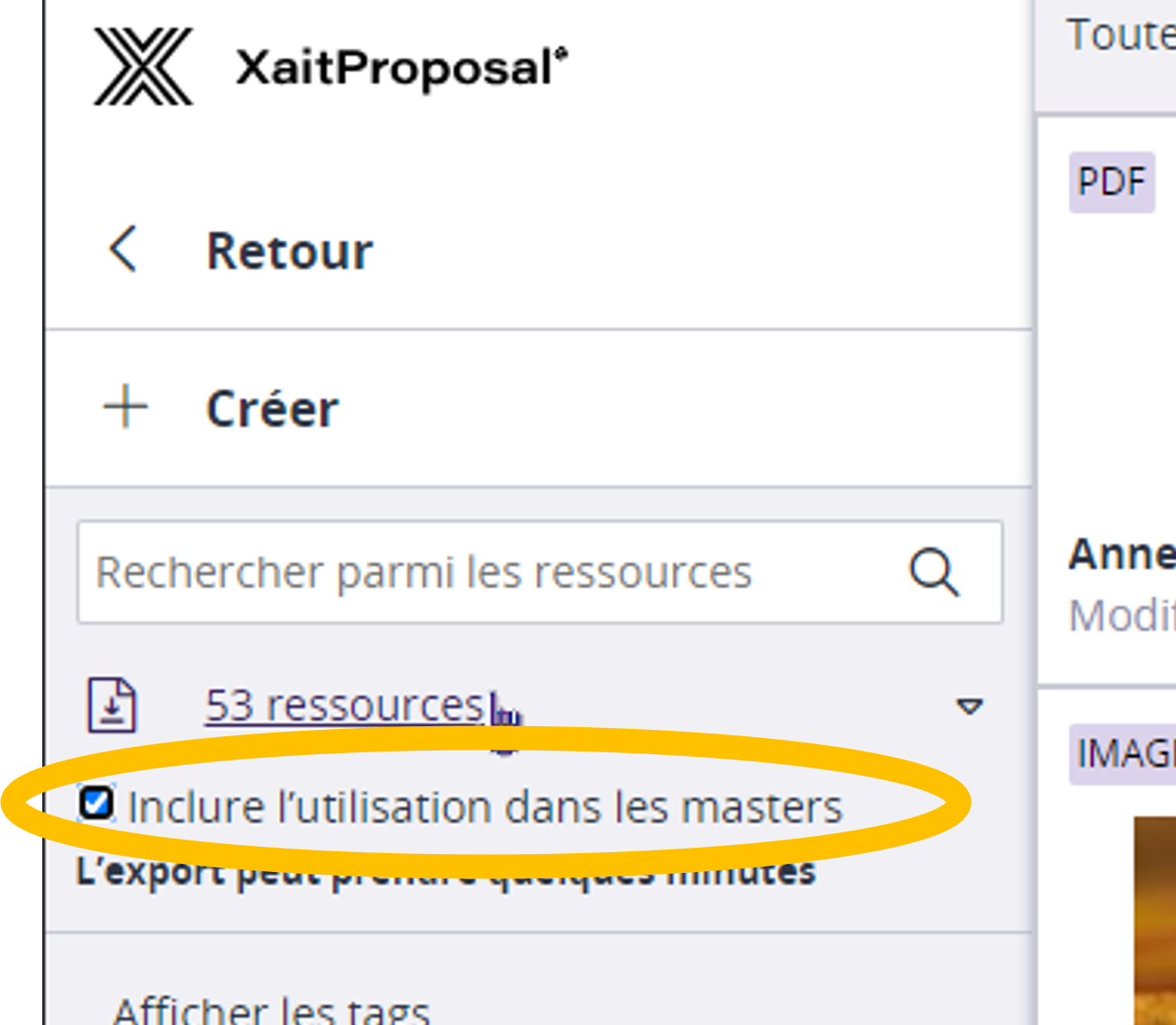Toggle the masters usage checkbox
Image resolution: width=1176 pixels, height=1025 pixels.
coord(96,803)
